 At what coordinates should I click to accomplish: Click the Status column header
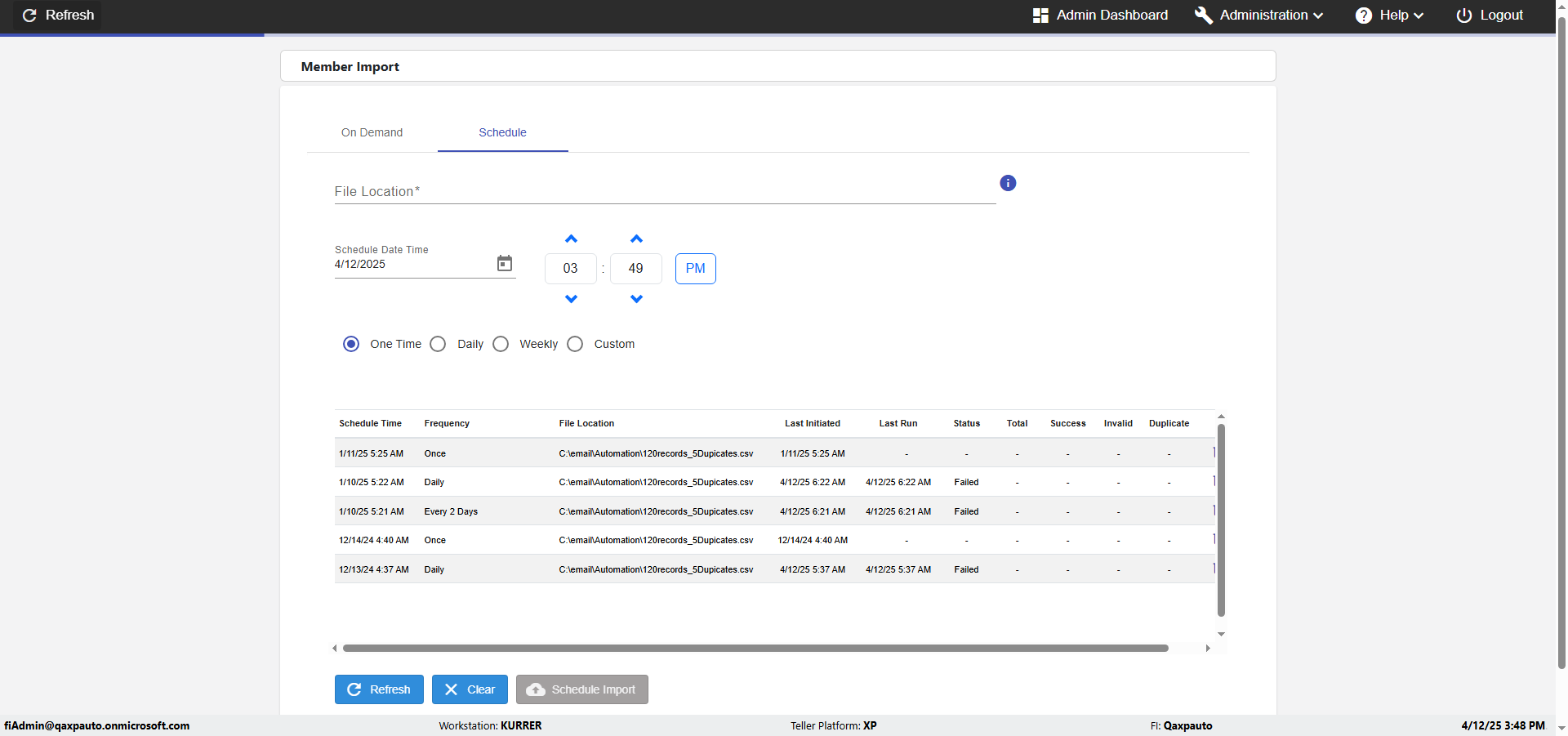coord(966,423)
